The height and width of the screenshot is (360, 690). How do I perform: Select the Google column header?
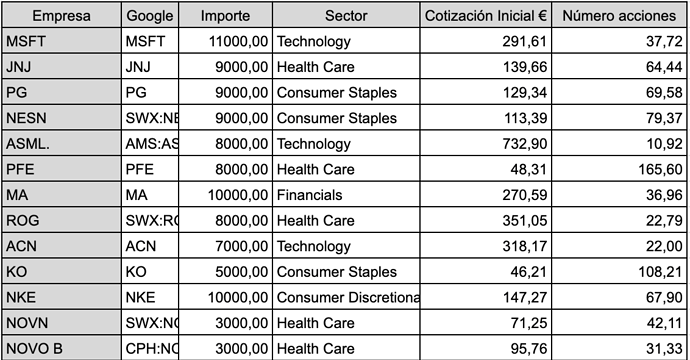click(150, 15)
